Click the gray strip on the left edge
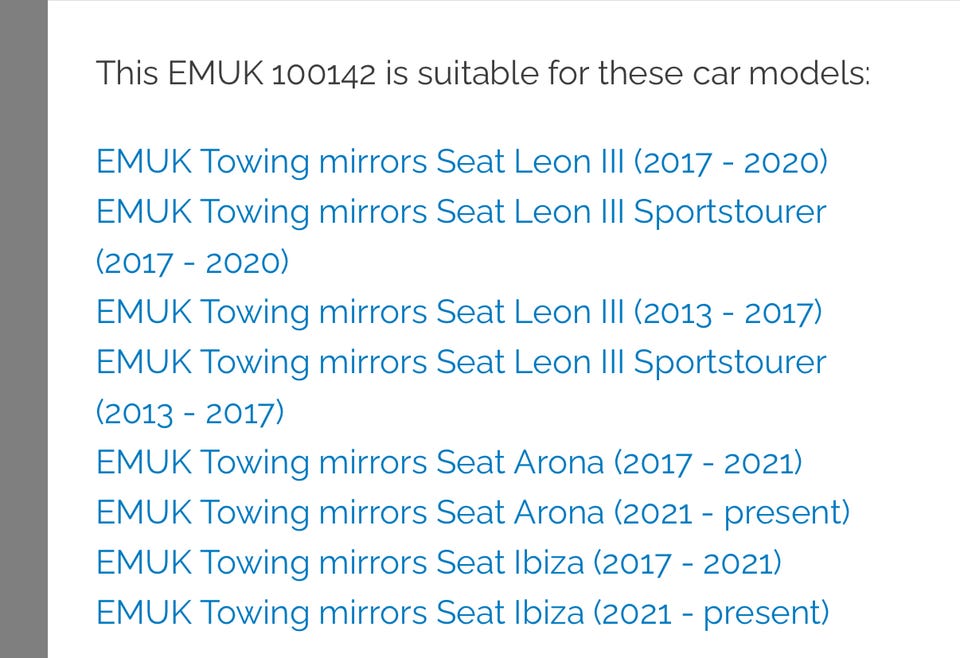The image size is (960, 658). point(23,329)
